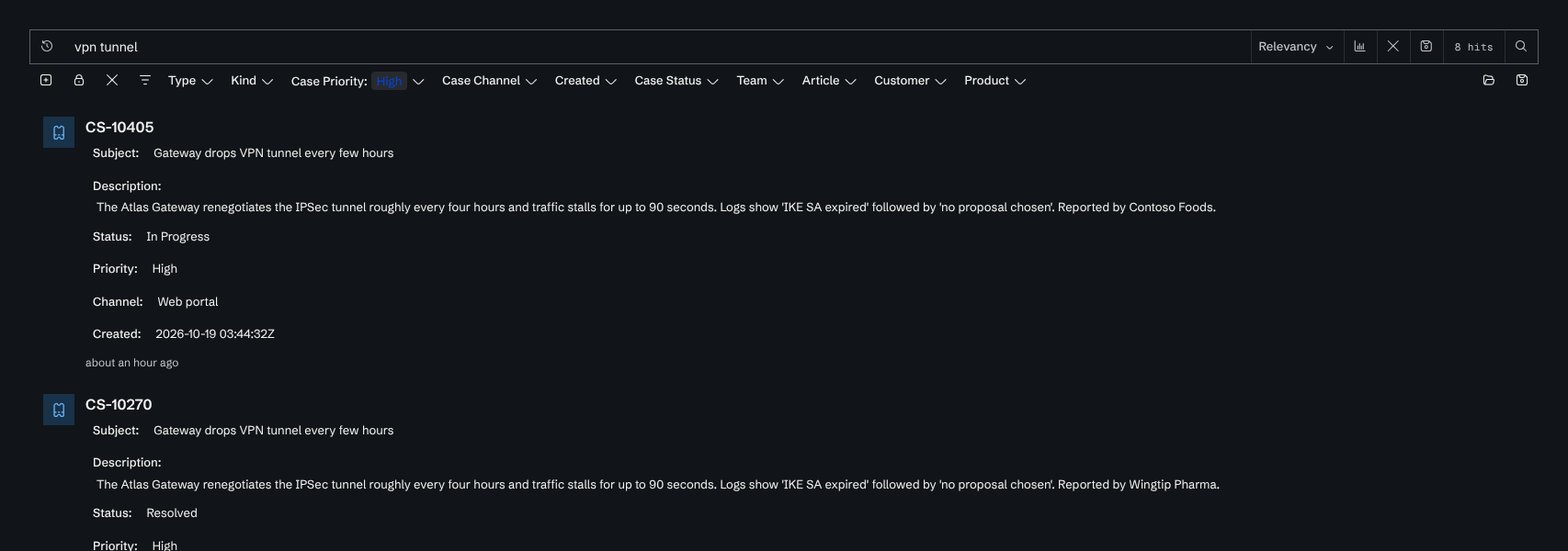Click CS-10405 description mentioning Contoso Foods
Image resolution: width=1568 pixels, height=551 pixels.
[656, 208]
